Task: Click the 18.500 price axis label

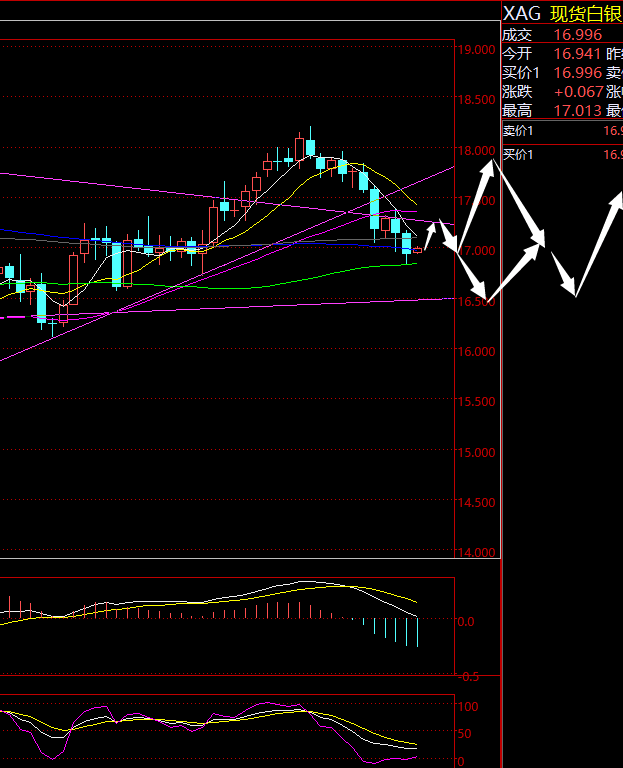Action: click(x=477, y=100)
